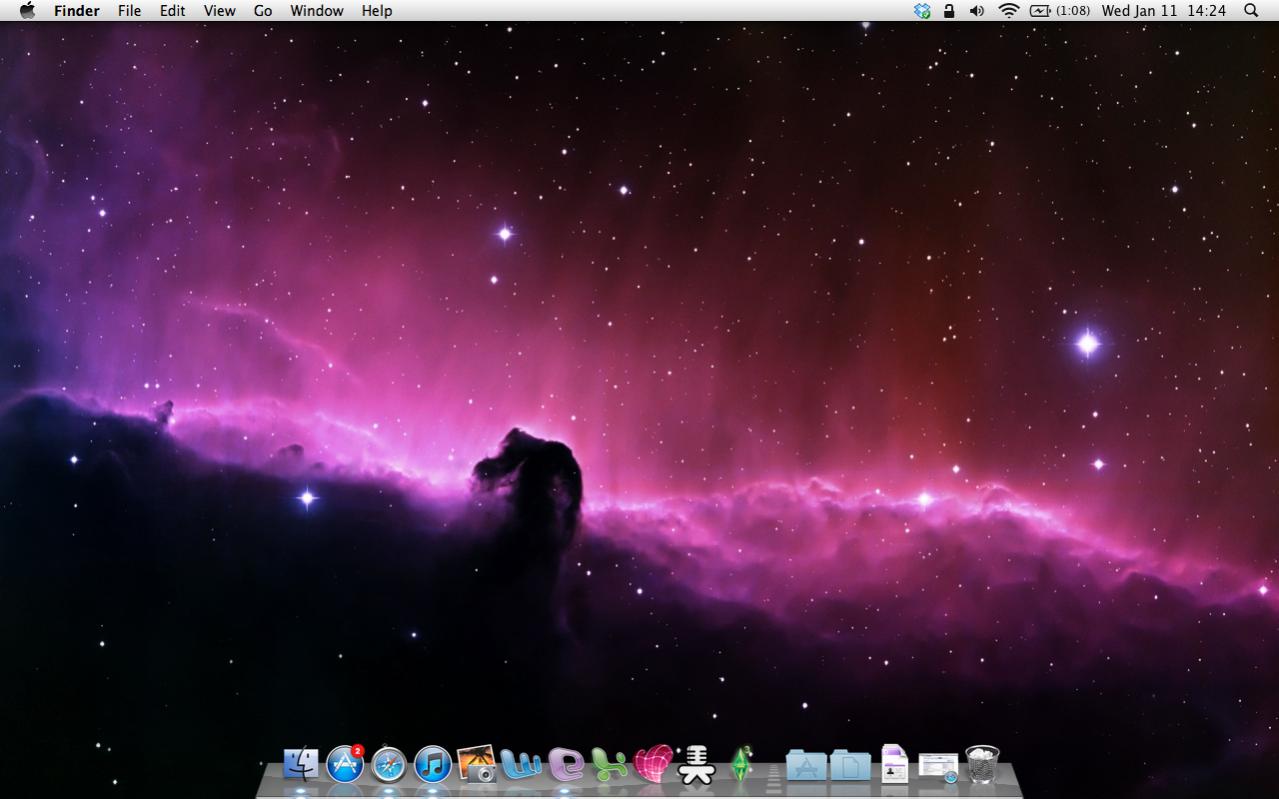Open the Window menu
The image size is (1279, 799).
pos(317,11)
